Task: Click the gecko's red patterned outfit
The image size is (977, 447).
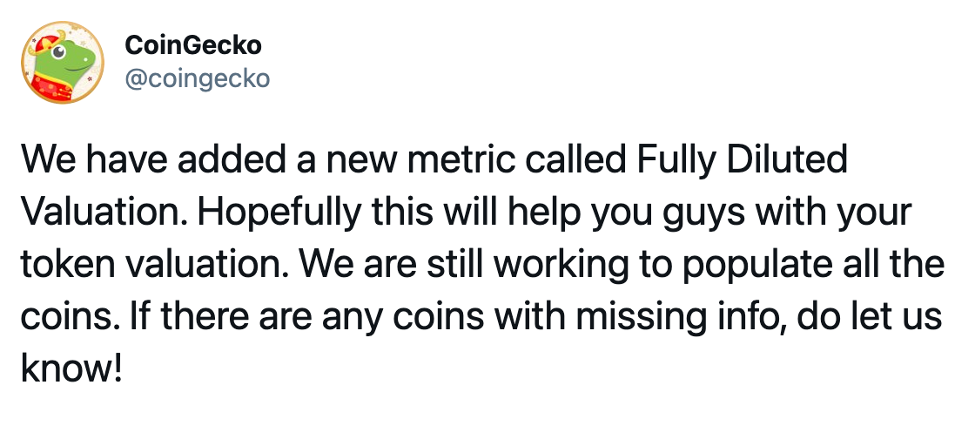Action: point(53,85)
